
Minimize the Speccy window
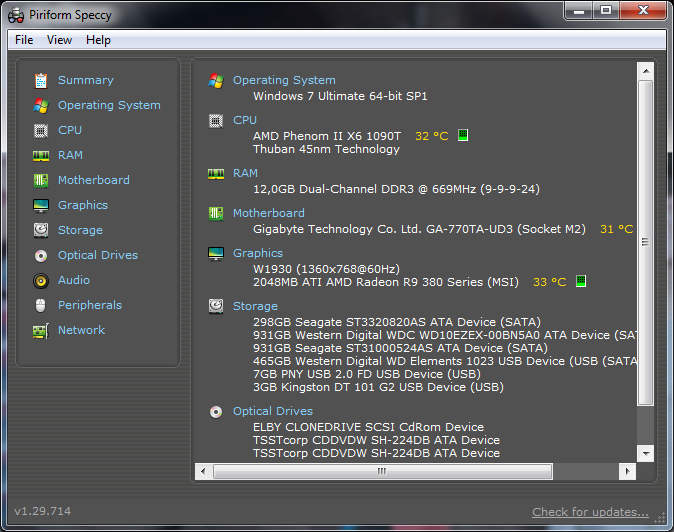click(579, 10)
